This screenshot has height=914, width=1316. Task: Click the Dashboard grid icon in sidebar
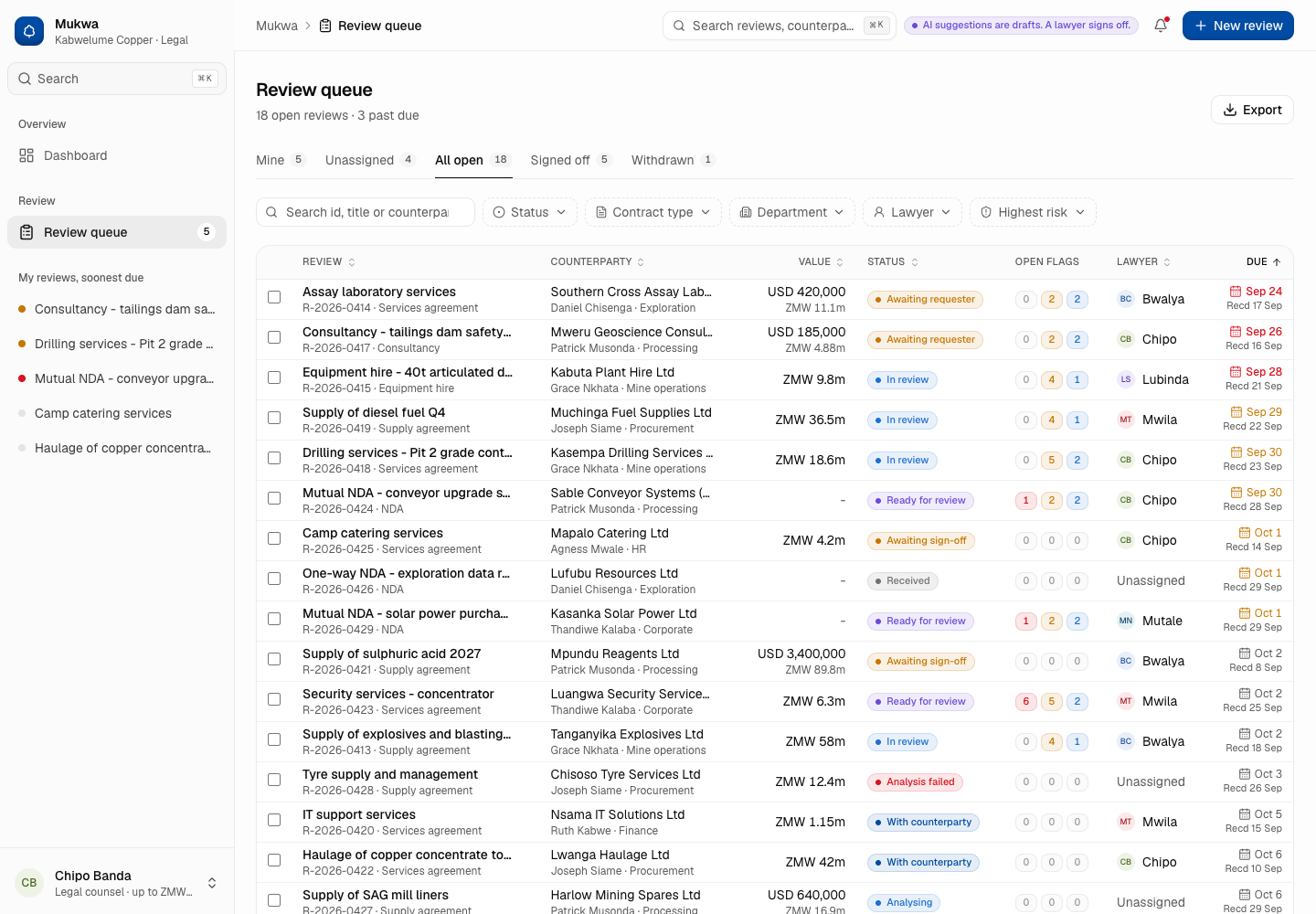coord(27,155)
